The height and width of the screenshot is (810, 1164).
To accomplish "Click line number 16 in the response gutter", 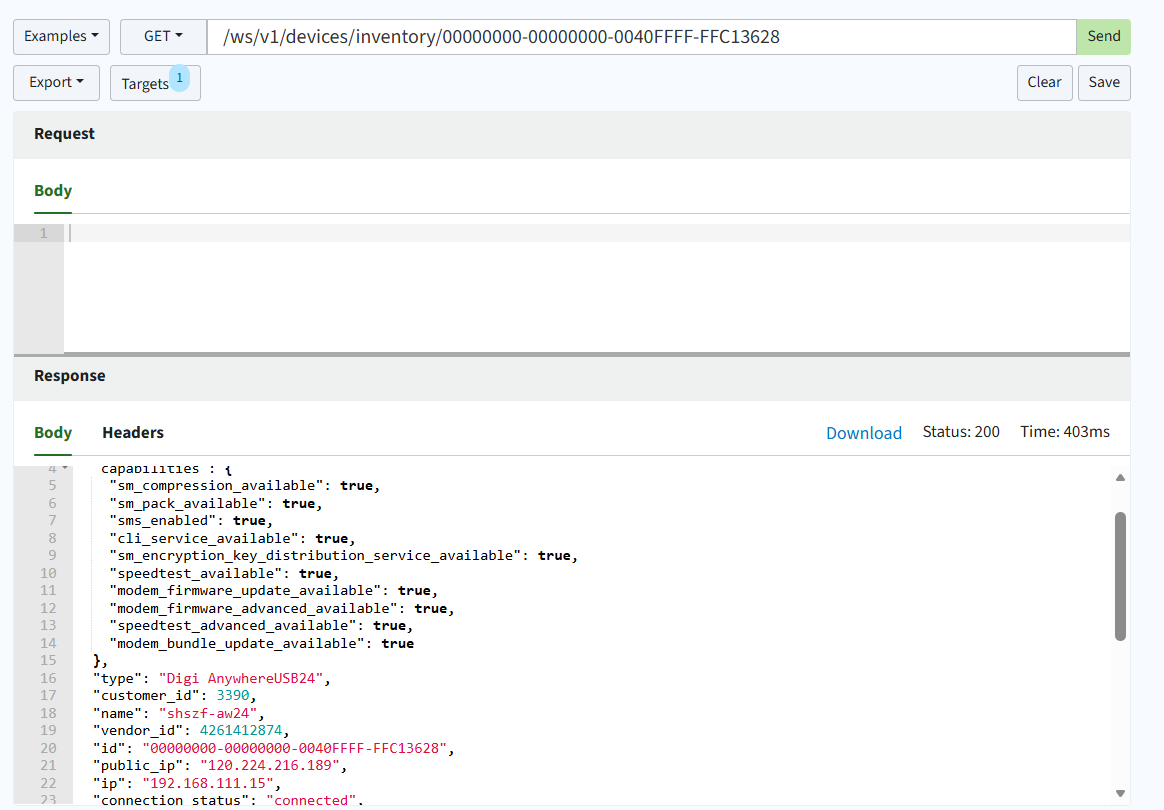I will point(48,678).
